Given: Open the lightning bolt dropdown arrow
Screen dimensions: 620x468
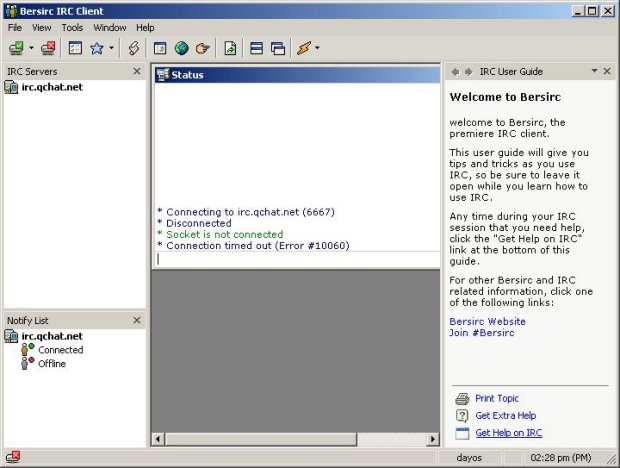Looking at the screenshot, I should [317, 48].
